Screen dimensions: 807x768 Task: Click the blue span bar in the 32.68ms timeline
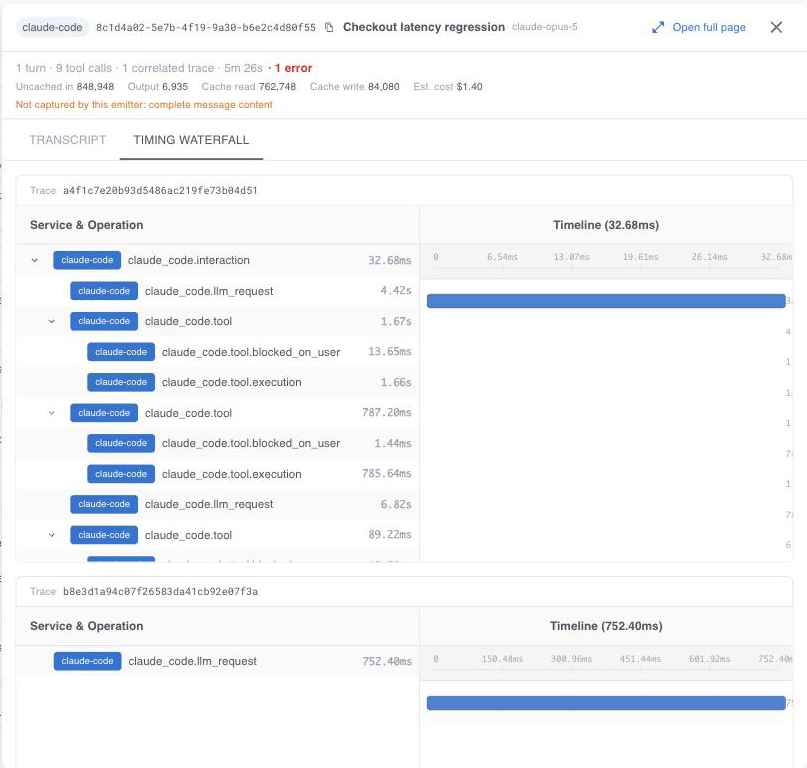606,301
